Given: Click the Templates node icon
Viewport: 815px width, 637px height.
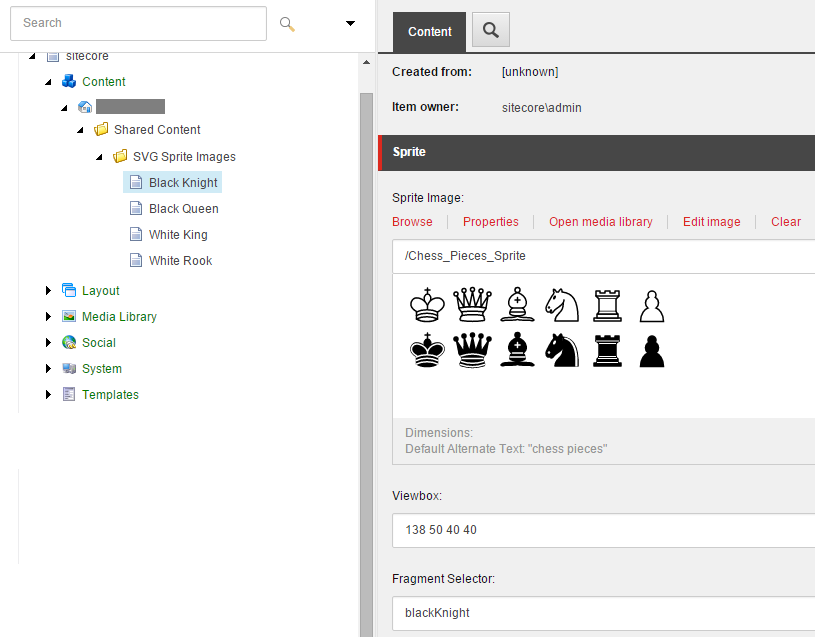Looking at the screenshot, I should [x=69, y=395].
